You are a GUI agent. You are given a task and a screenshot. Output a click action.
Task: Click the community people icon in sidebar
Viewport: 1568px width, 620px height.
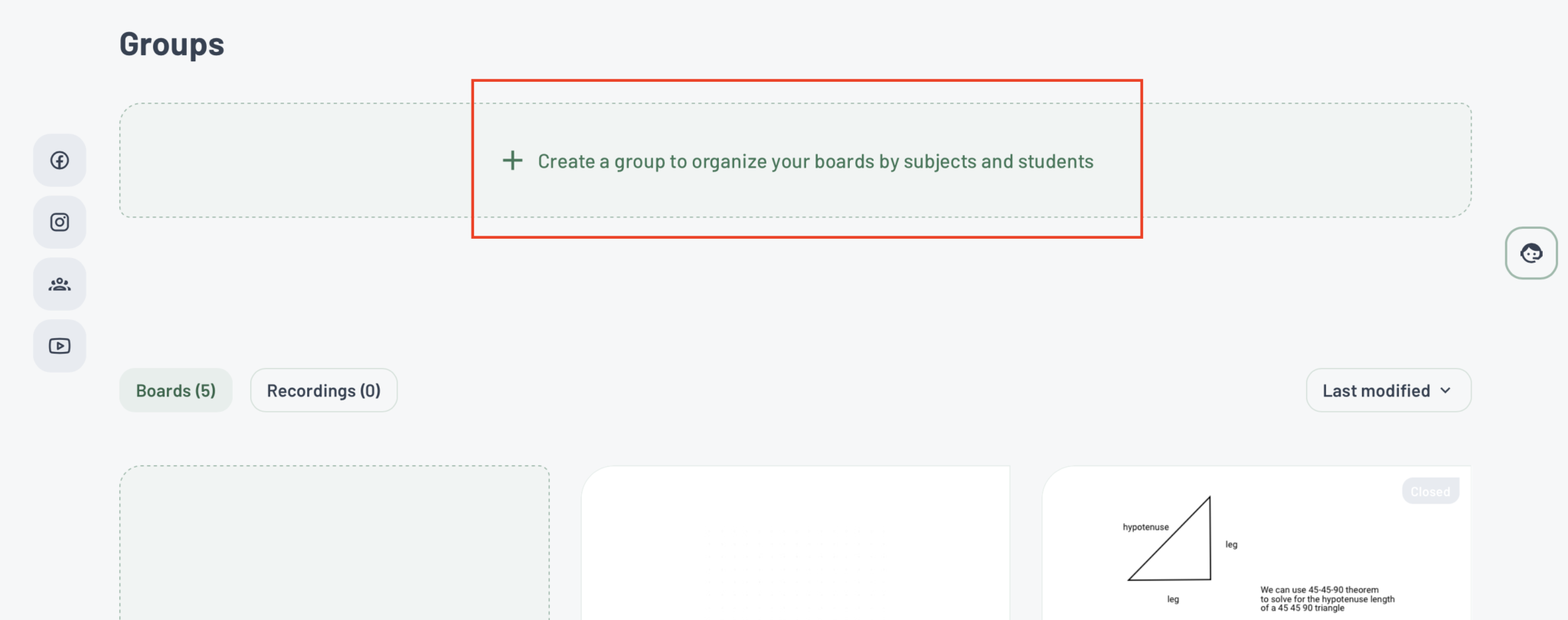tap(60, 284)
